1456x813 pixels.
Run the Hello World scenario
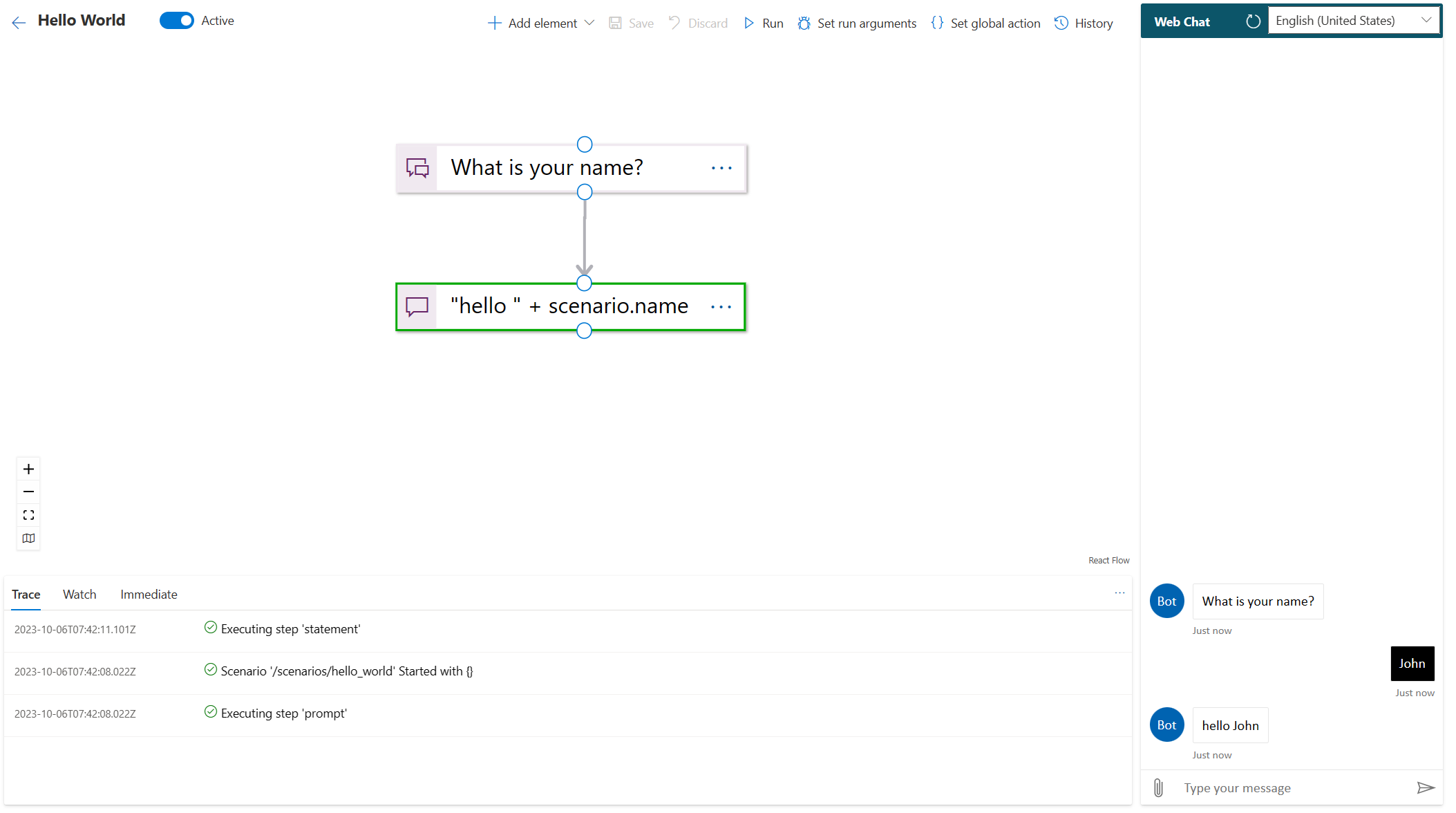coord(762,23)
